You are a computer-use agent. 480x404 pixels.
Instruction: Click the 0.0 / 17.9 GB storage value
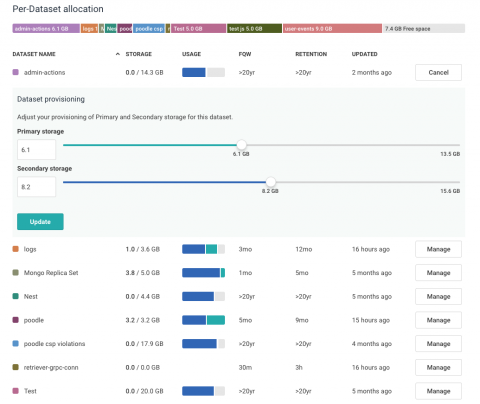(144, 344)
